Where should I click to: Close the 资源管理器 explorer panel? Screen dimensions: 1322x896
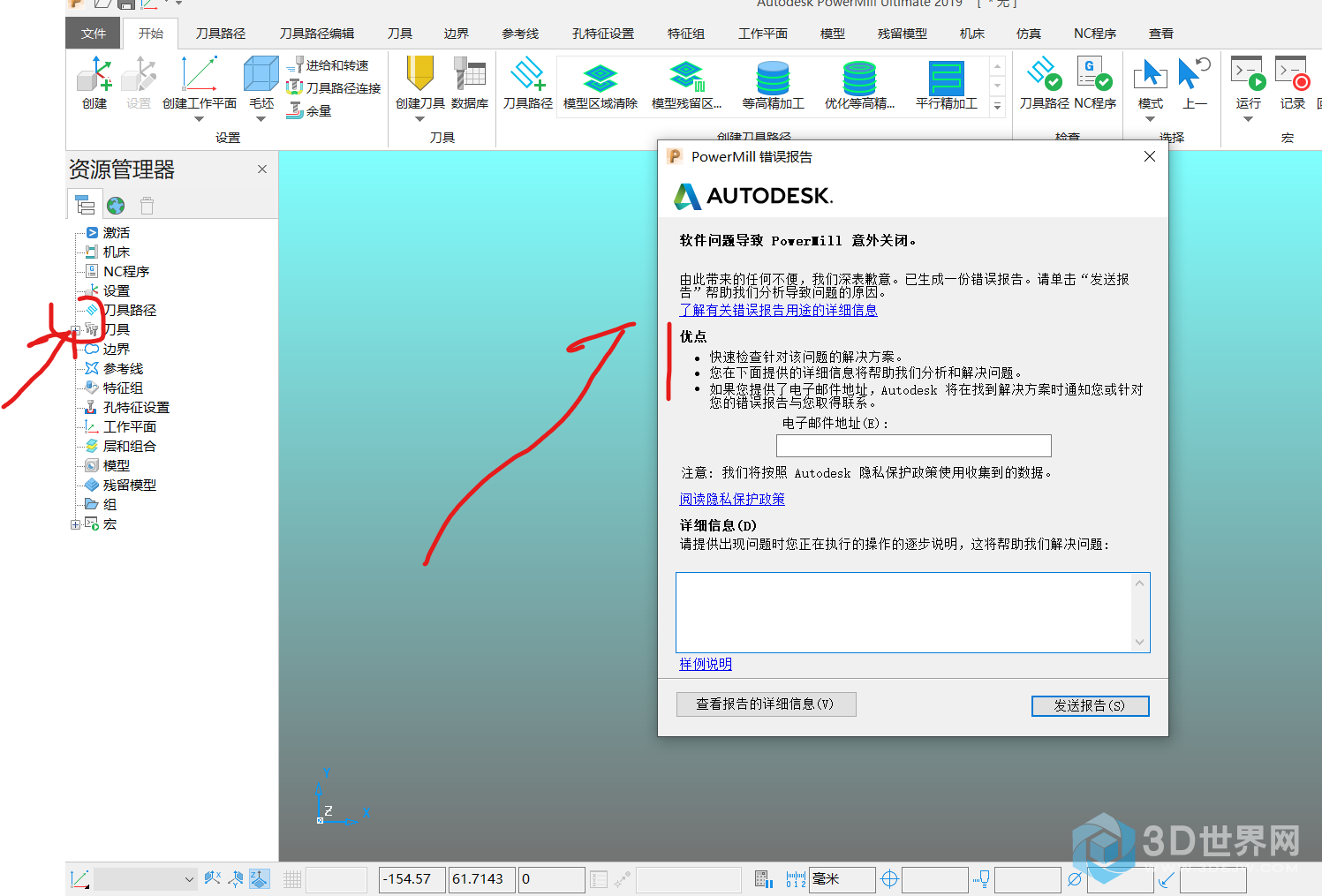pos(262,169)
